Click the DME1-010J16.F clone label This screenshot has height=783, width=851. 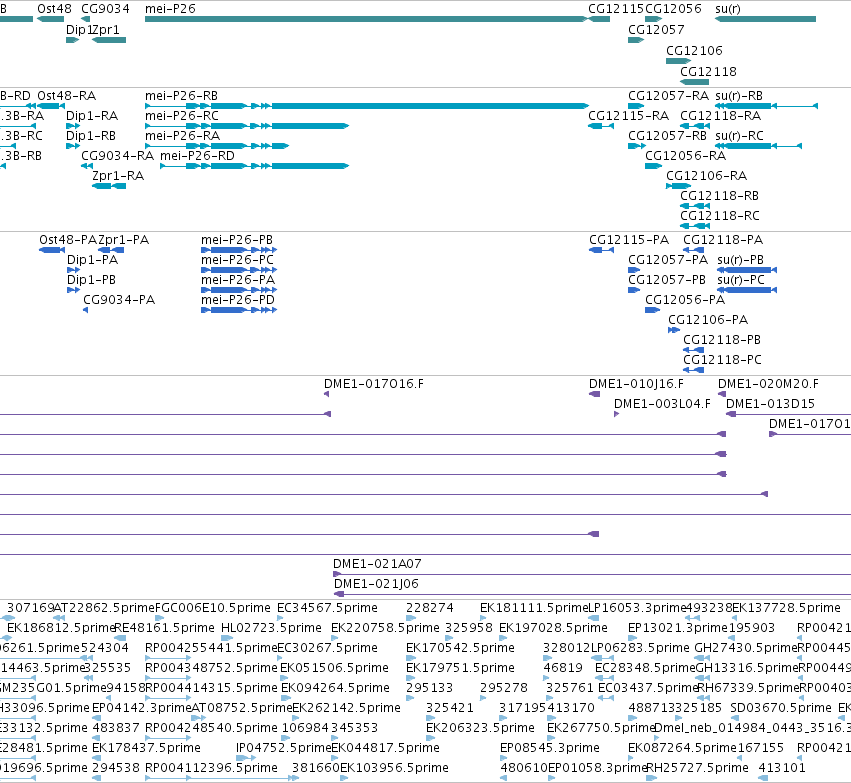636,384
